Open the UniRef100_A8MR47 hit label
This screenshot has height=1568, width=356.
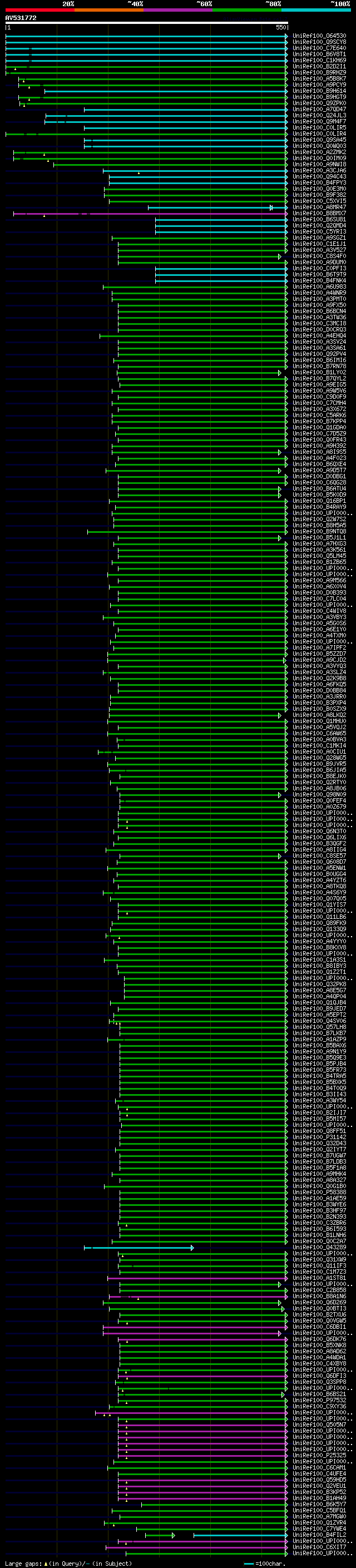(x=319, y=207)
